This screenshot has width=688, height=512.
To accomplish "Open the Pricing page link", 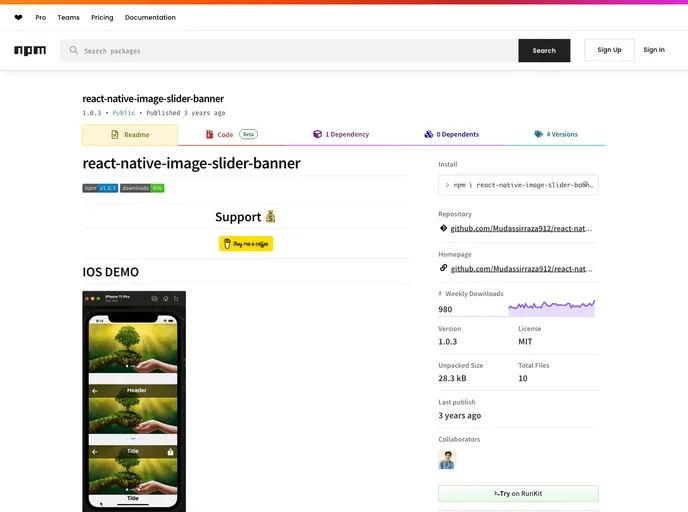I will pyautogui.click(x=102, y=18).
